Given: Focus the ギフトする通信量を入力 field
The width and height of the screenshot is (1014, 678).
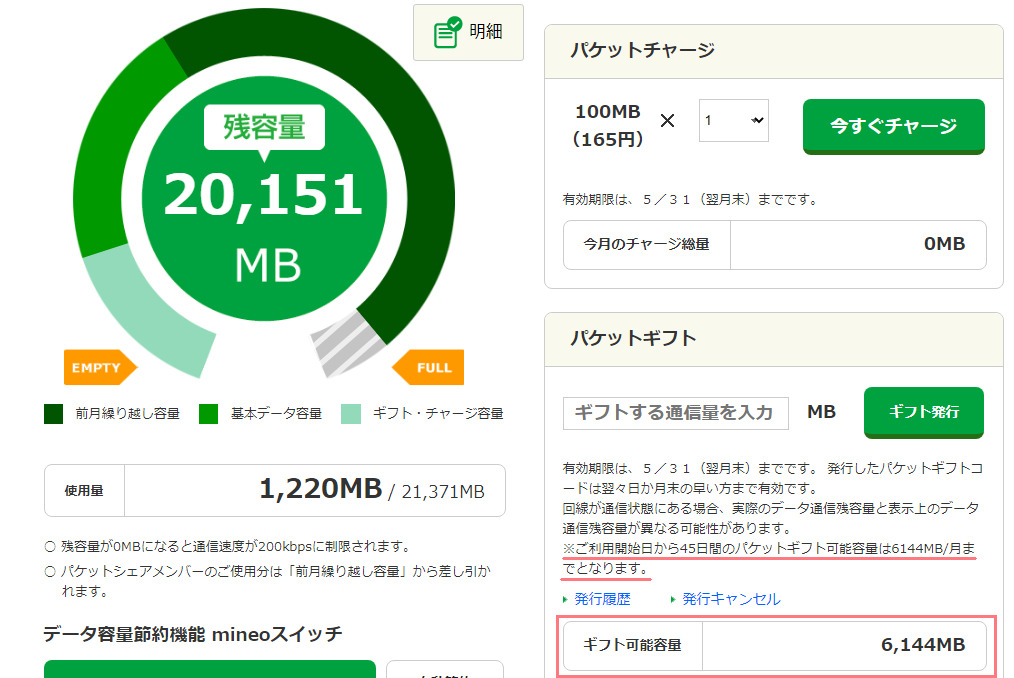Looking at the screenshot, I should (675, 413).
